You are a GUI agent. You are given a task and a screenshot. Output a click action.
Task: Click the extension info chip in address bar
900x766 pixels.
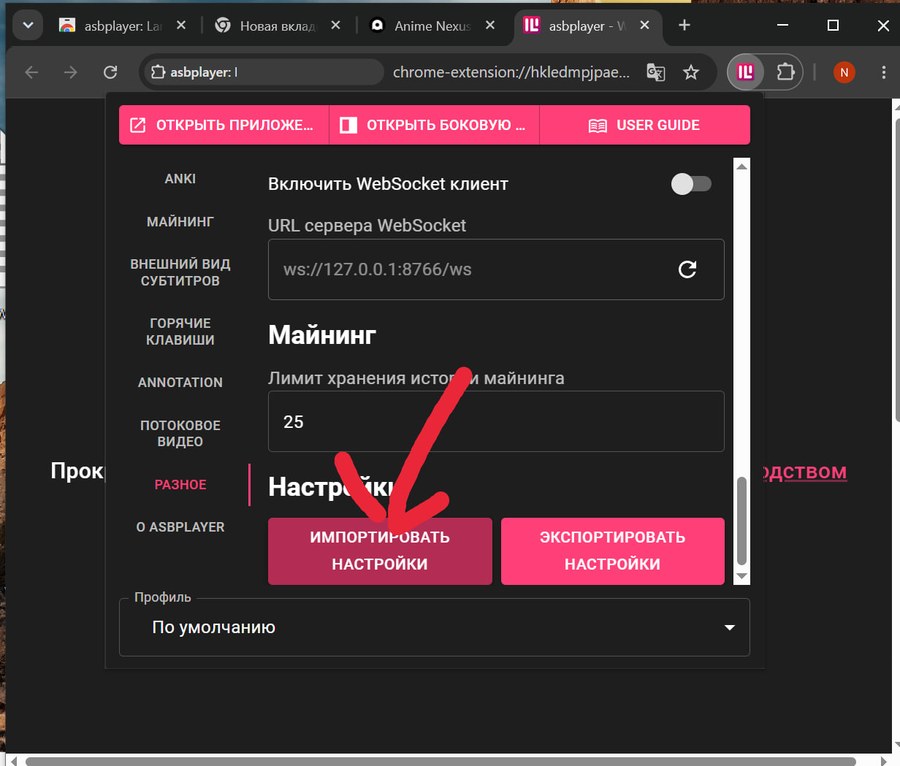coord(263,72)
